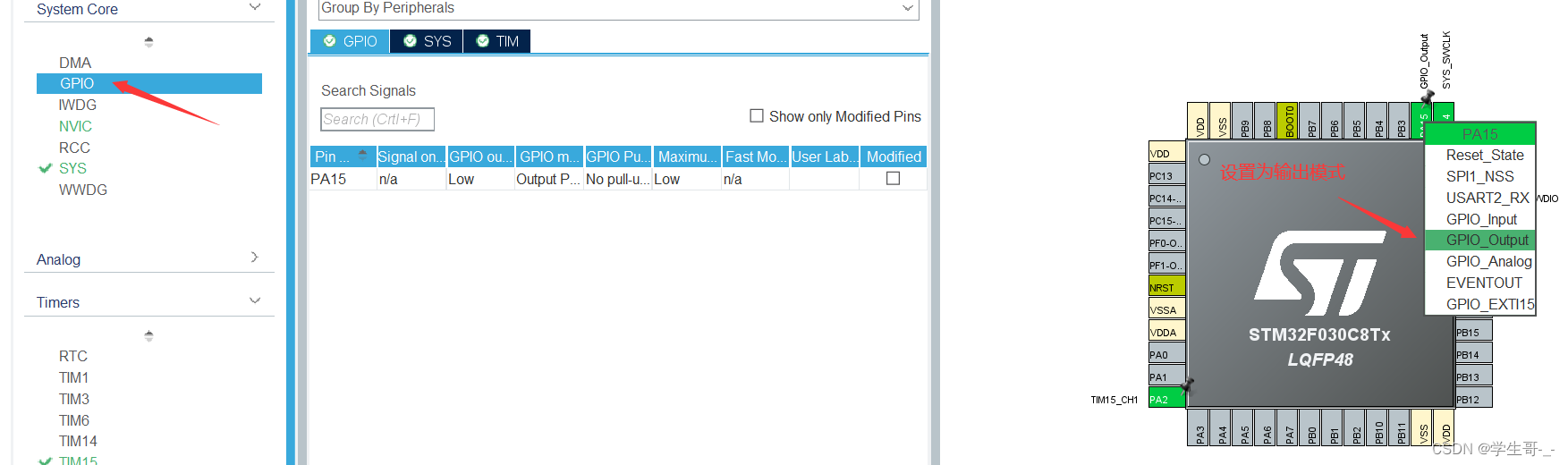Click pin PB7 on the chip
The height and width of the screenshot is (465, 1568).
(1311, 121)
